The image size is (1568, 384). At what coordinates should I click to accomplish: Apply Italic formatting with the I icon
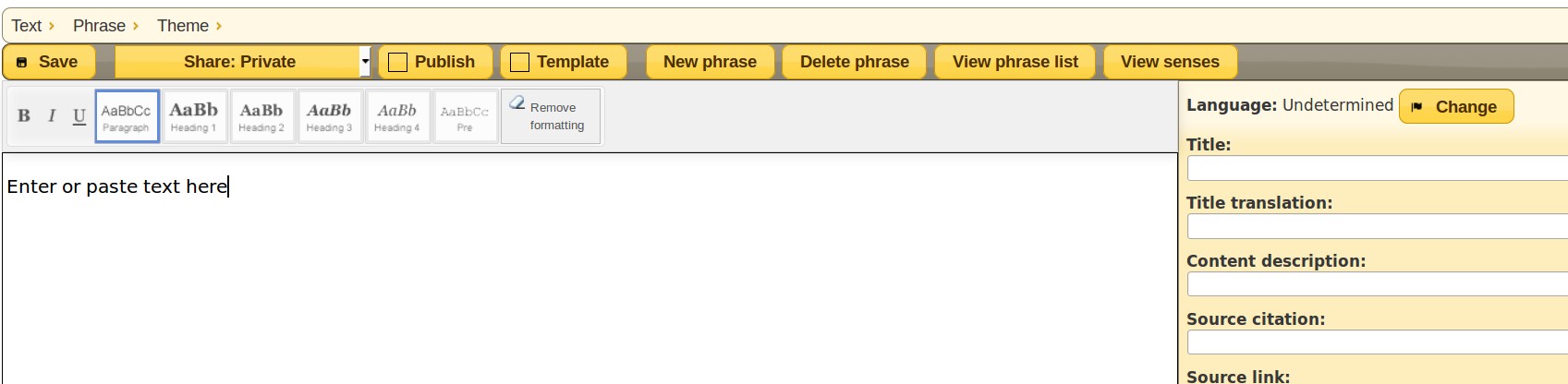coord(52,115)
